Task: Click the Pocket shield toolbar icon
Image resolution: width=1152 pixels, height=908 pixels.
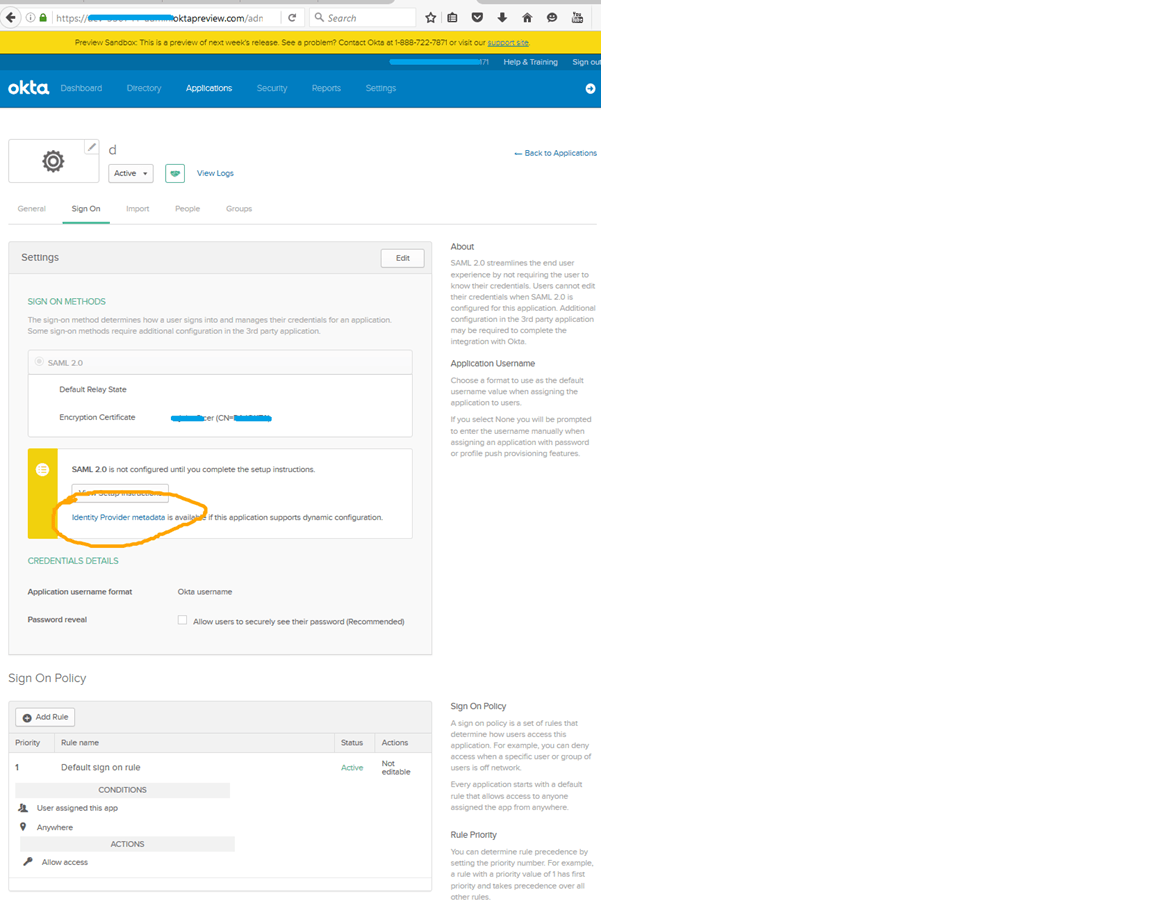Action: [478, 18]
